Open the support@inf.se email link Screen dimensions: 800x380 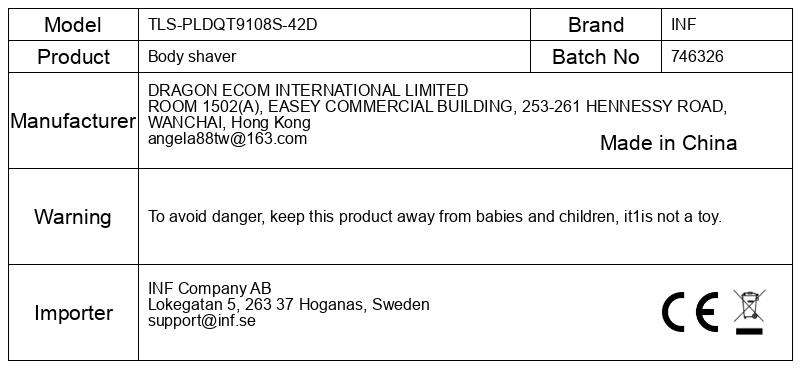pyautogui.click(x=202, y=321)
